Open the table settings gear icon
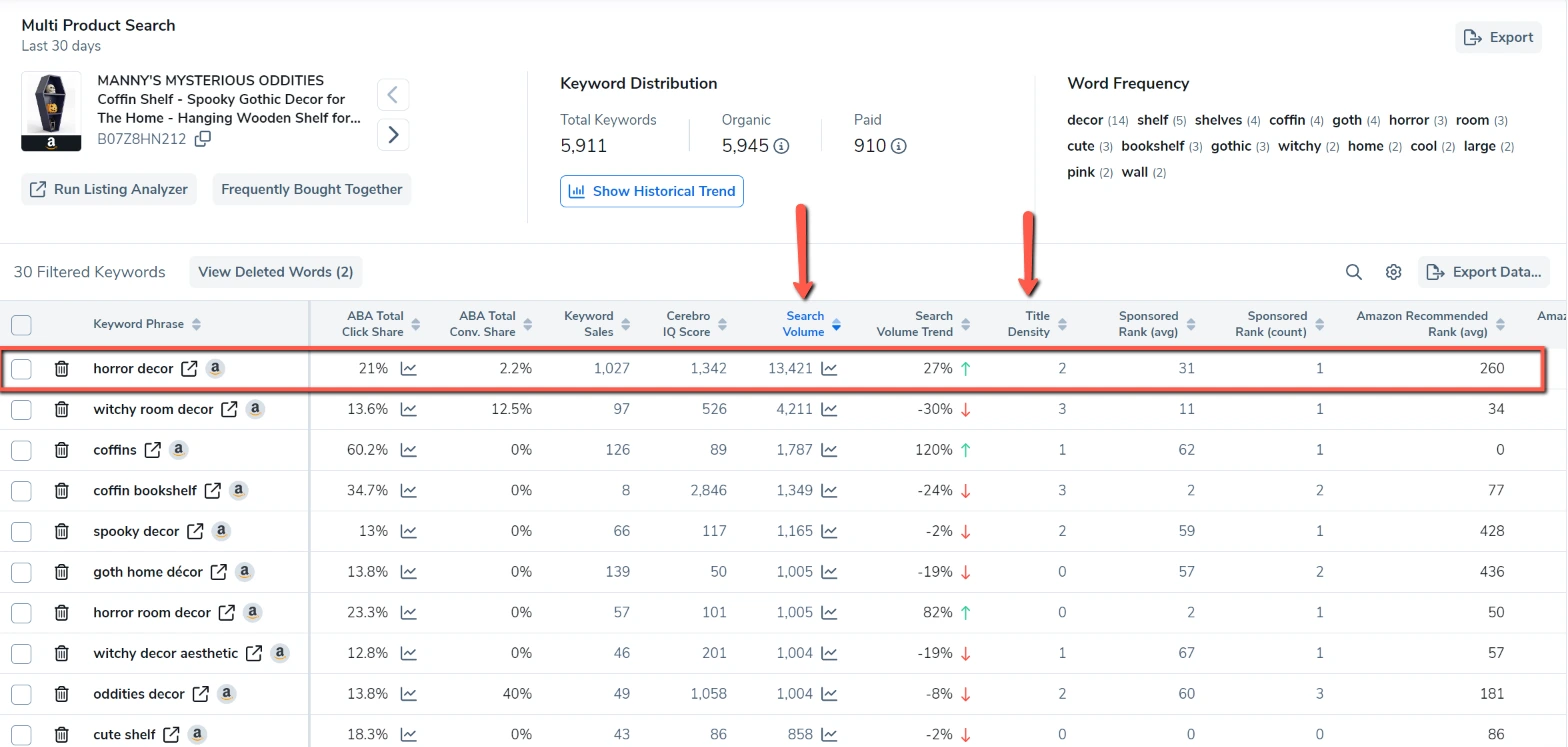Image resolution: width=1568 pixels, height=747 pixels. click(x=1393, y=272)
